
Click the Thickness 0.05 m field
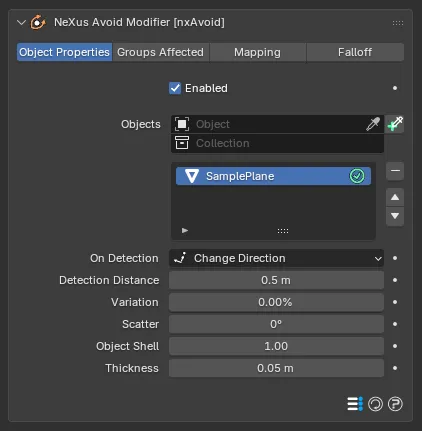[x=276, y=368]
